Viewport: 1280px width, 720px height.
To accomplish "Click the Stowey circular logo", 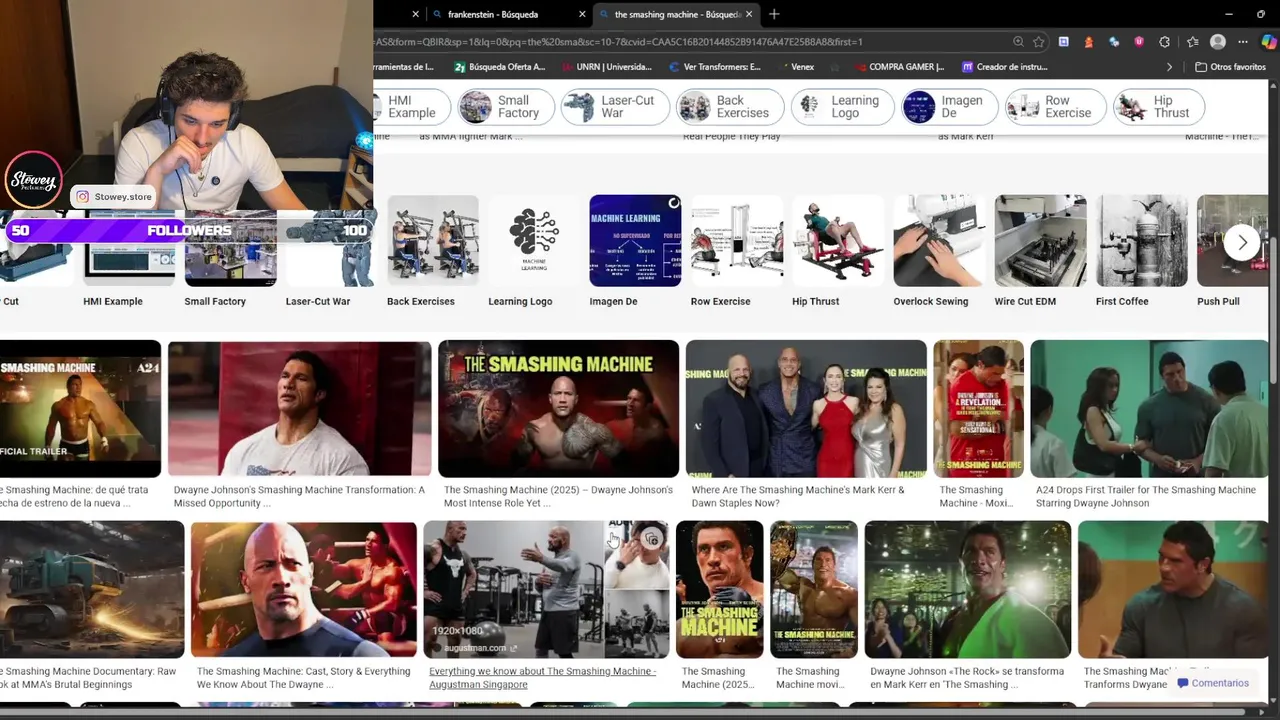I will 33,181.
